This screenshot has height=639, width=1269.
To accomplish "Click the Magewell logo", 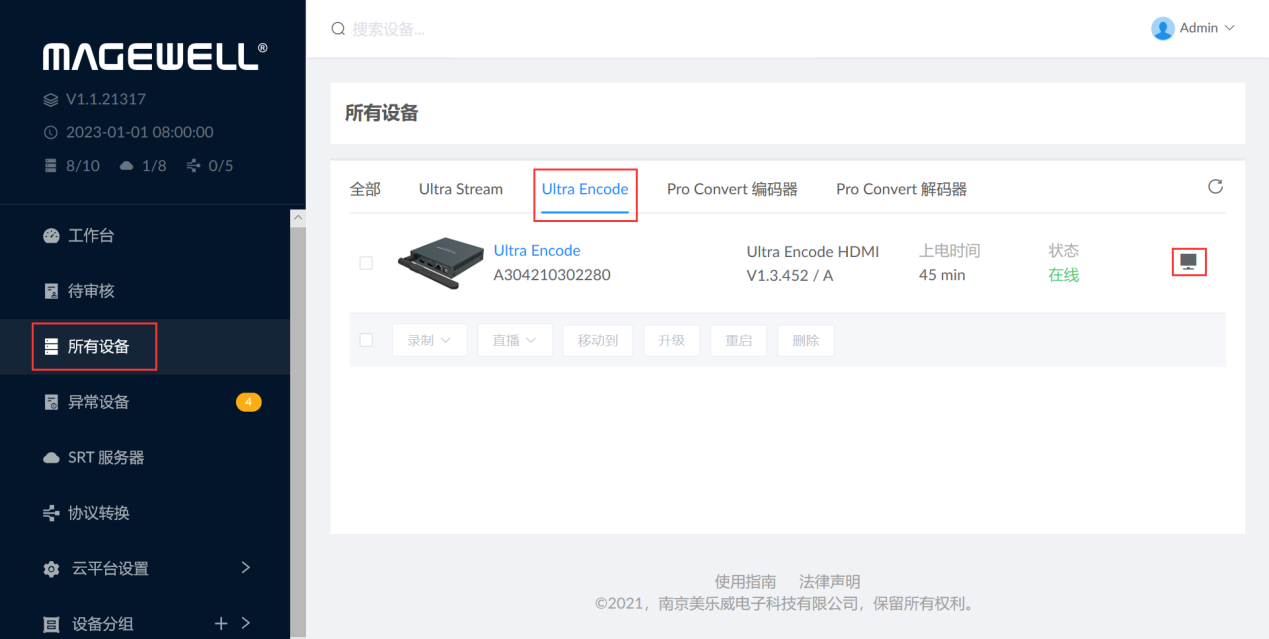I will point(155,56).
